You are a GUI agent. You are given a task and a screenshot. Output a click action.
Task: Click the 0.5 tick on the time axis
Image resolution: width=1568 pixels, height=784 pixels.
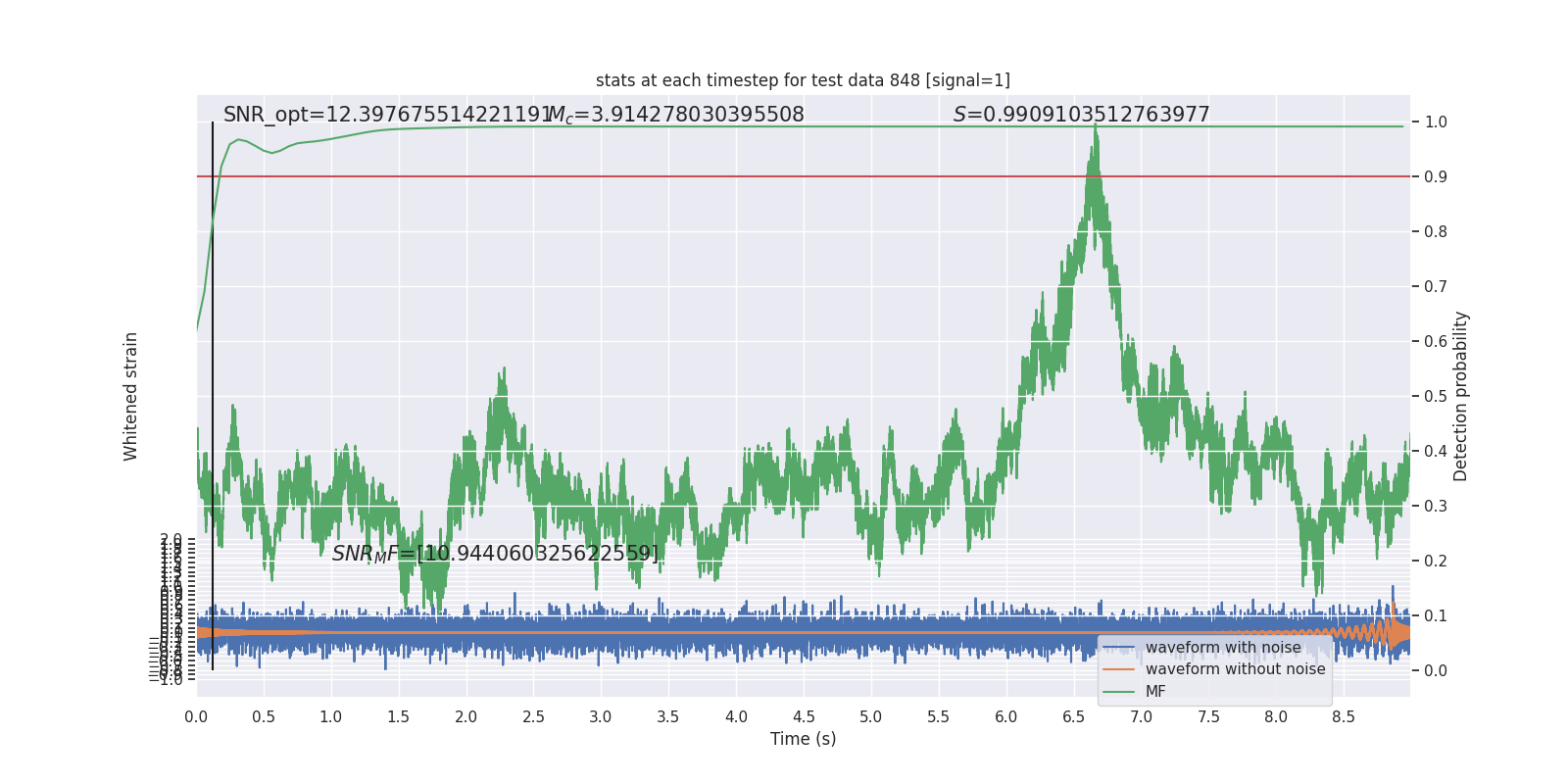click(x=264, y=717)
